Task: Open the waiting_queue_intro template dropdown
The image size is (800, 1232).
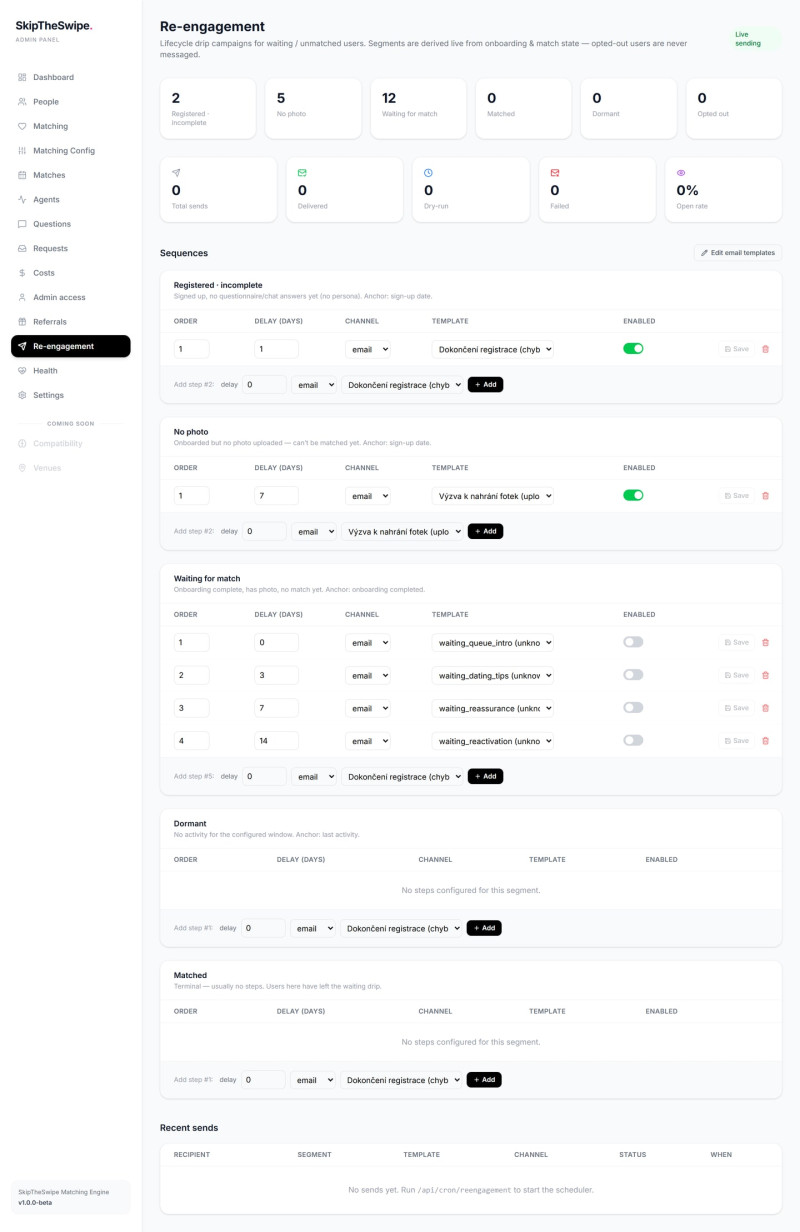Action: pos(493,642)
